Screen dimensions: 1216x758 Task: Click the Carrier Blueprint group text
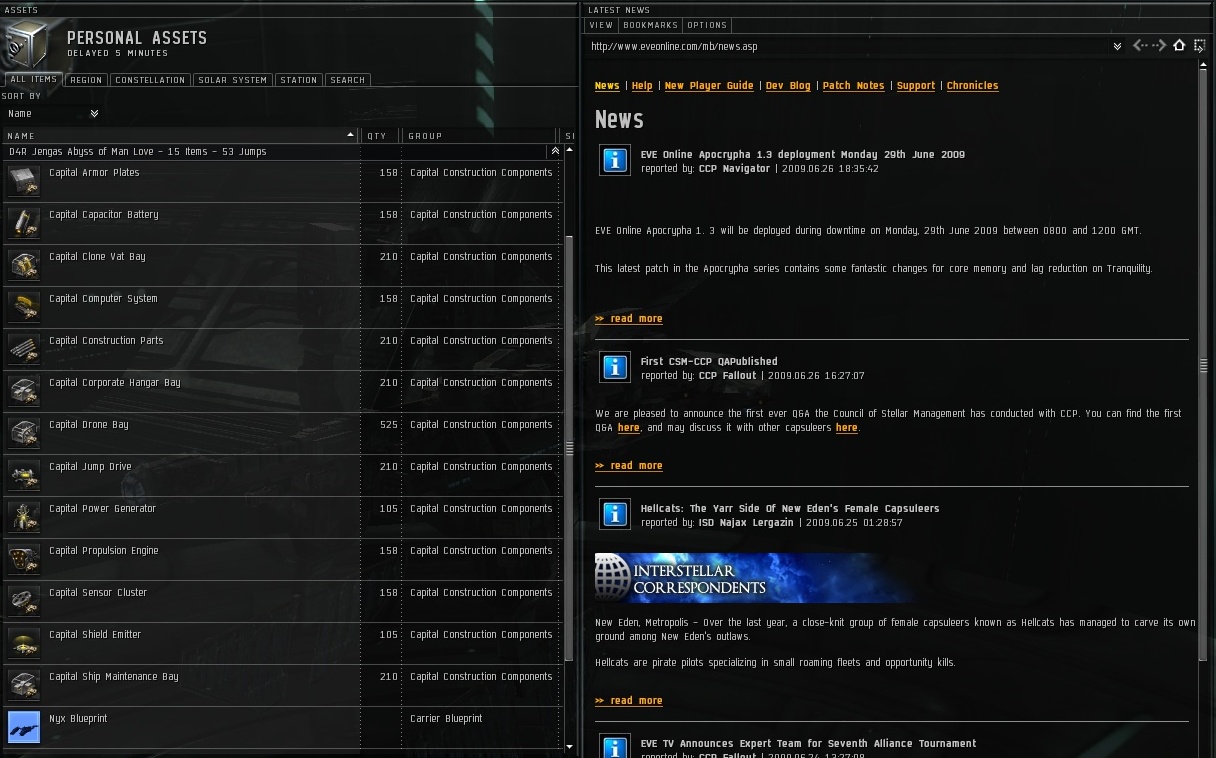pos(446,719)
